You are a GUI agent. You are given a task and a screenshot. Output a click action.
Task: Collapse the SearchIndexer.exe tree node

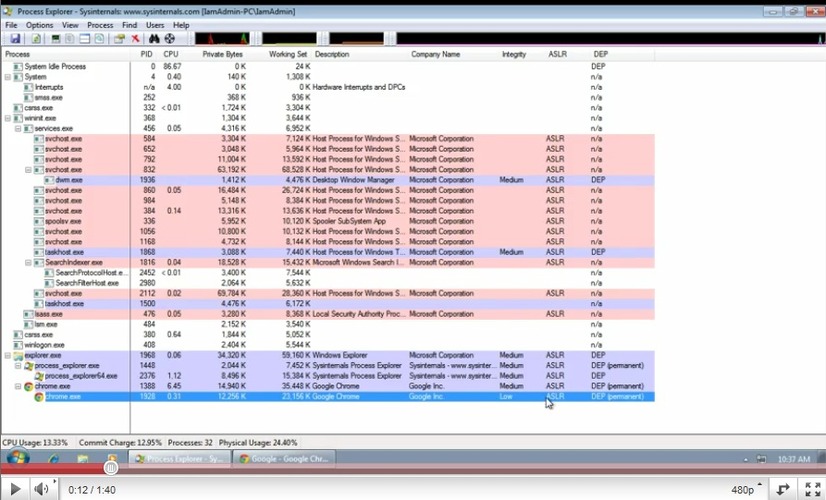click(28, 262)
